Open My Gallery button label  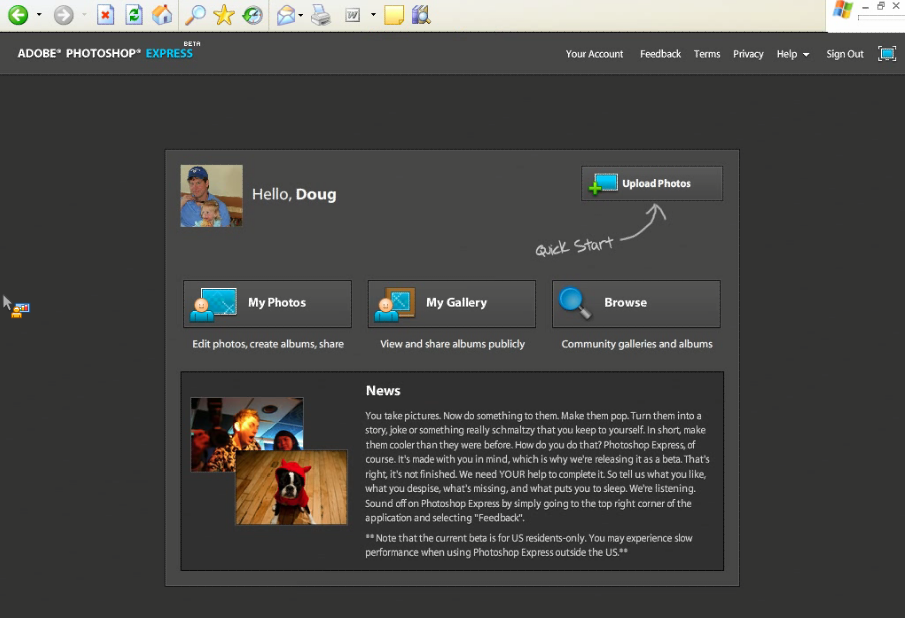coord(457,302)
